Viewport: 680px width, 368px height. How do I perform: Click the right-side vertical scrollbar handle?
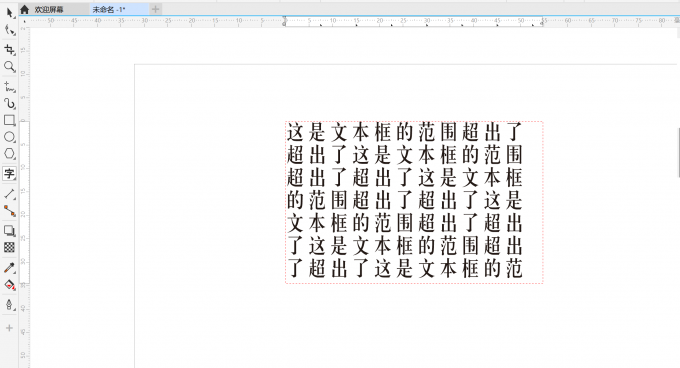tap(678, 153)
